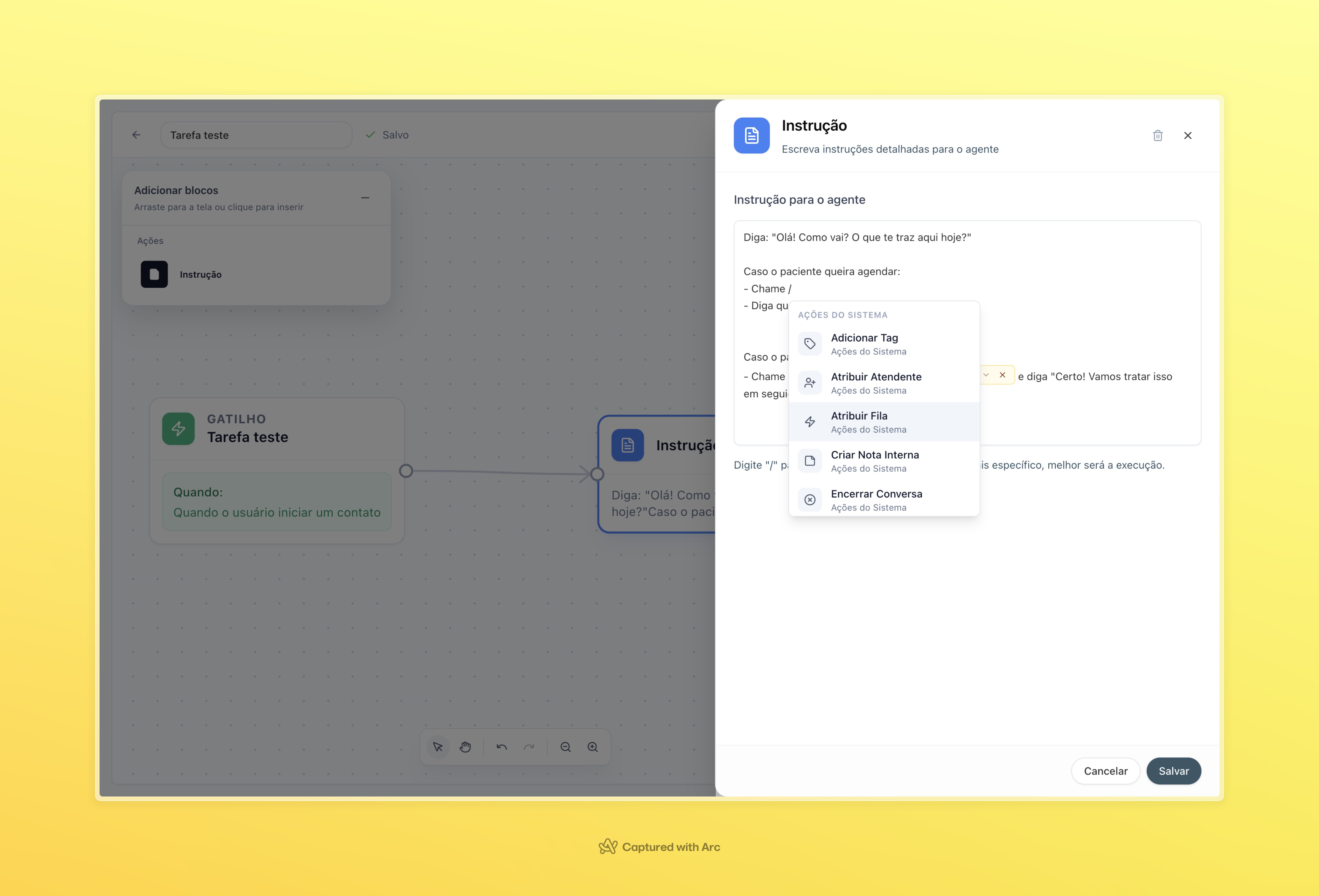Image resolution: width=1319 pixels, height=896 pixels.
Task: Zoom in the canvas
Action: click(x=593, y=747)
